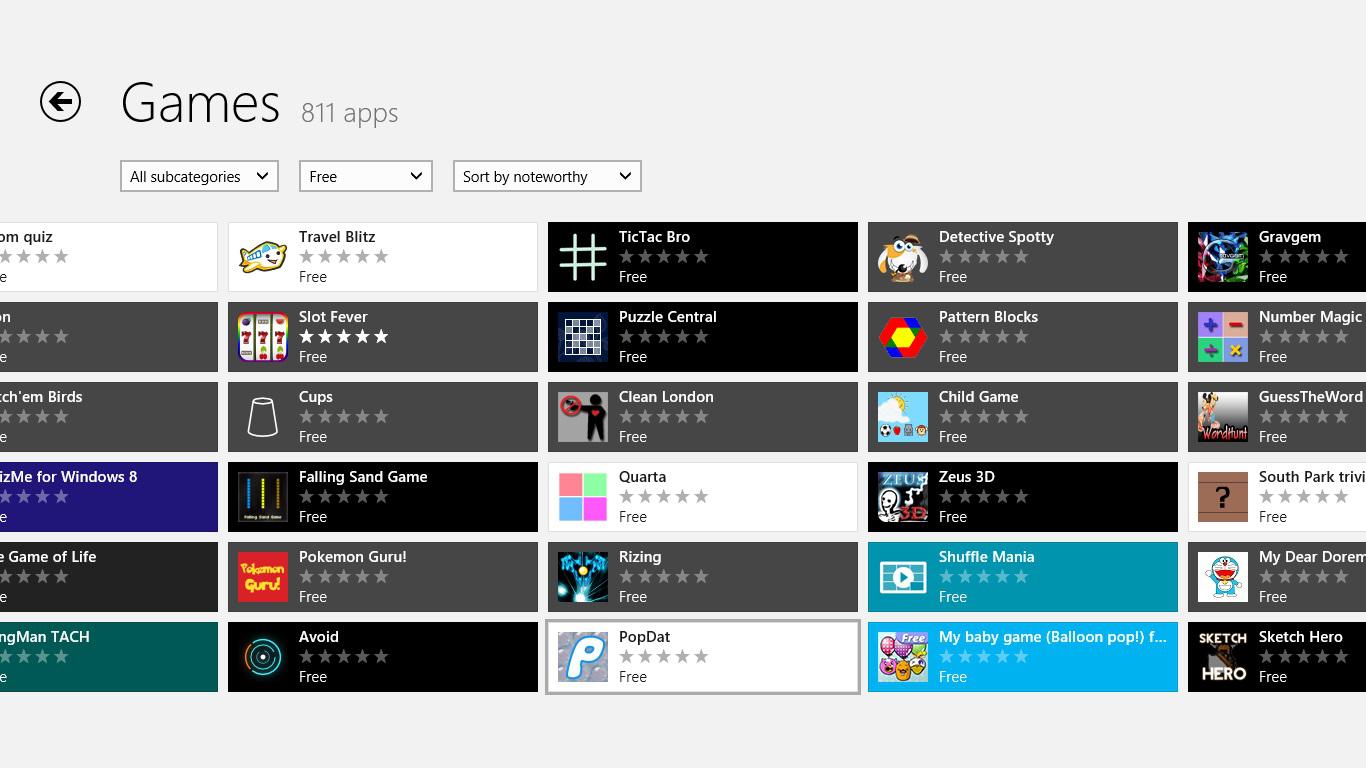This screenshot has width=1366, height=768.
Task: Select the PopDat blue P icon
Action: click(583, 657)
